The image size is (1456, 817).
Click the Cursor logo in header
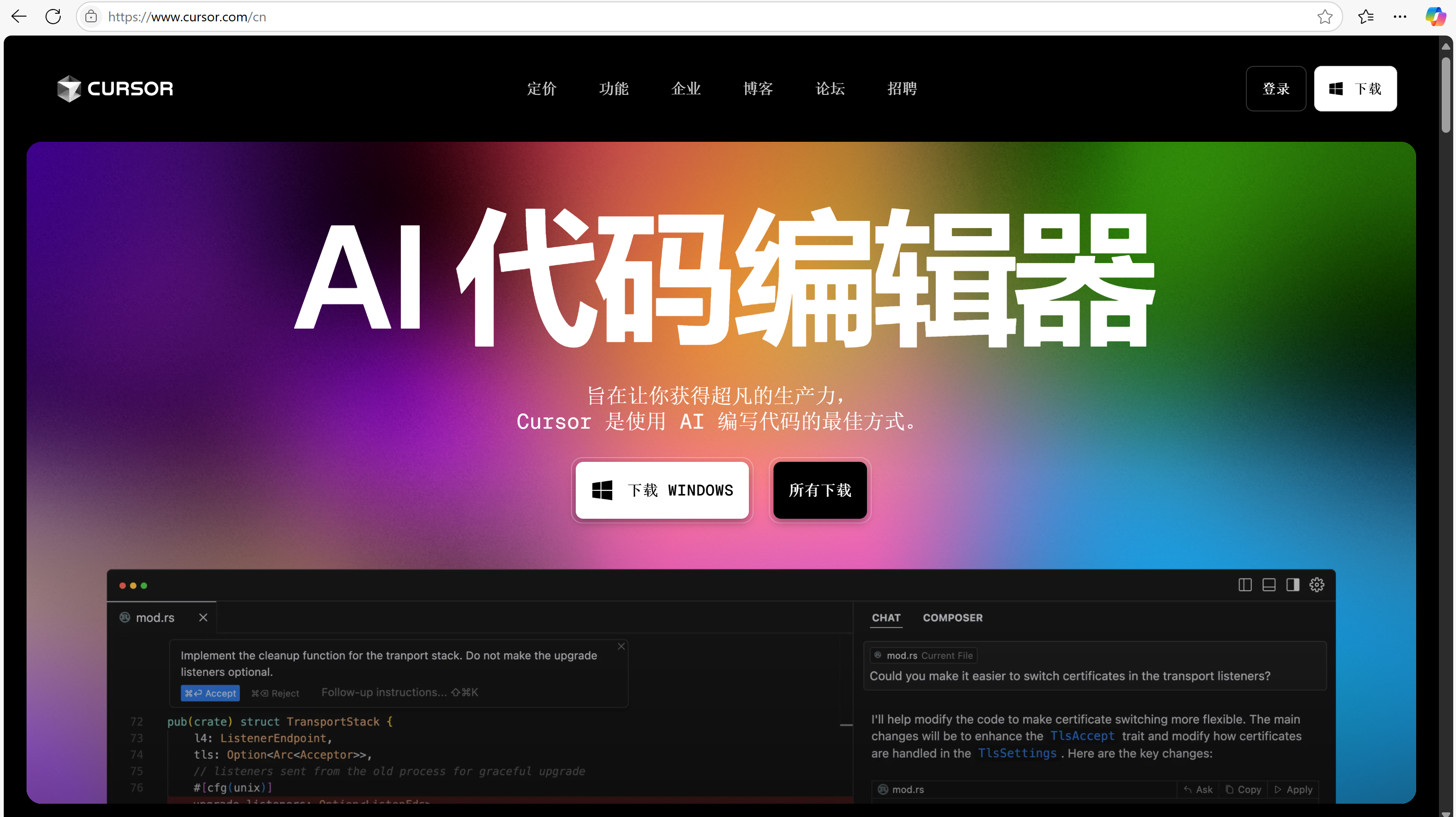(x=115, y=89)
